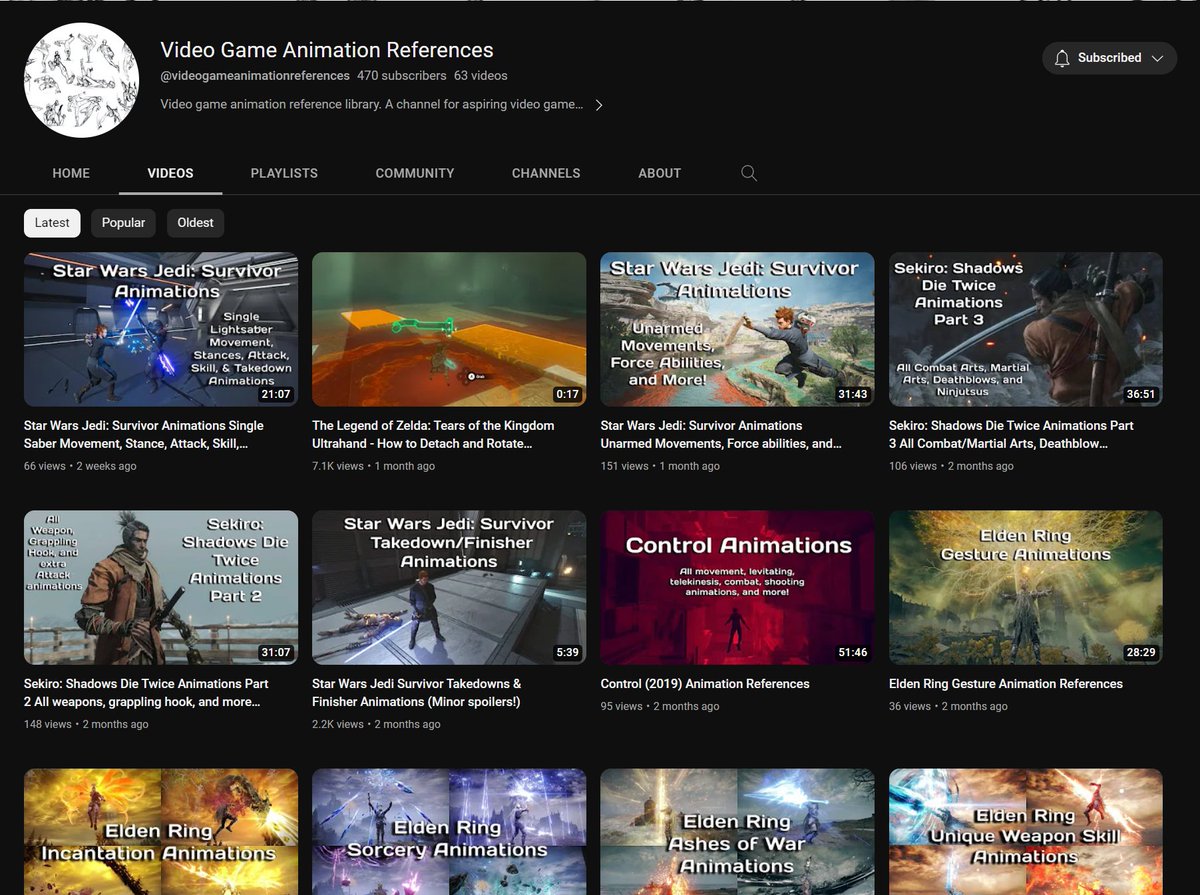Click title 'Elden Ring Gesture Animation References'

(1006, 684)
